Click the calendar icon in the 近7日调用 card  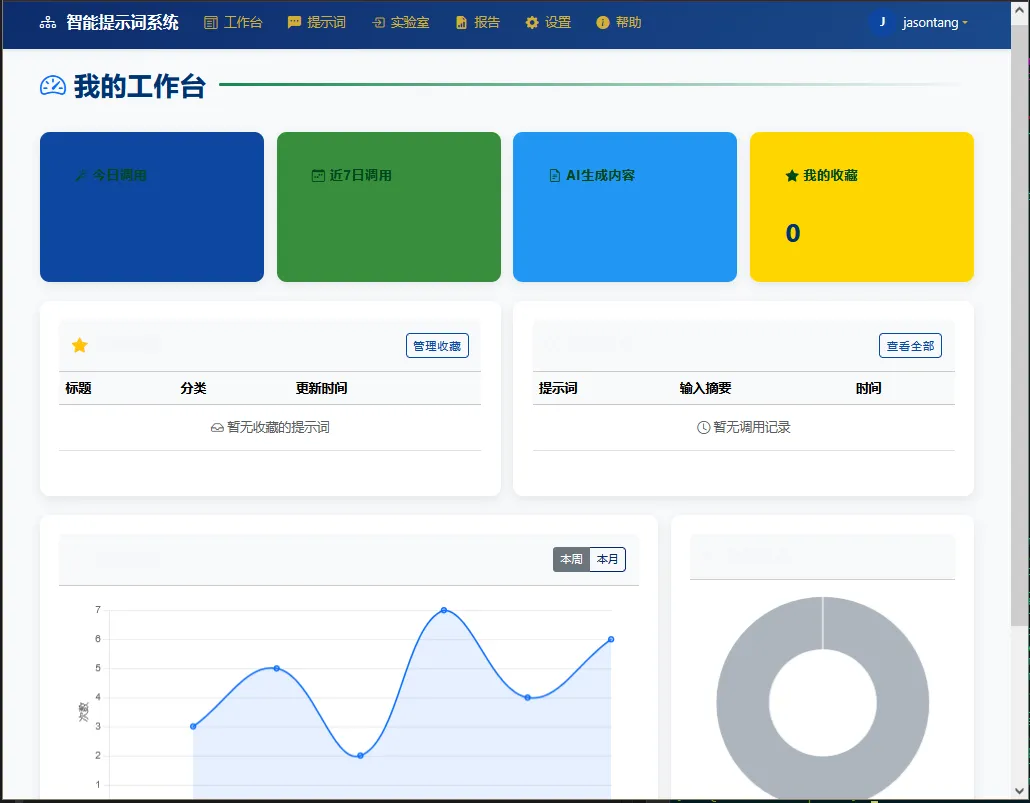[318, 175]
